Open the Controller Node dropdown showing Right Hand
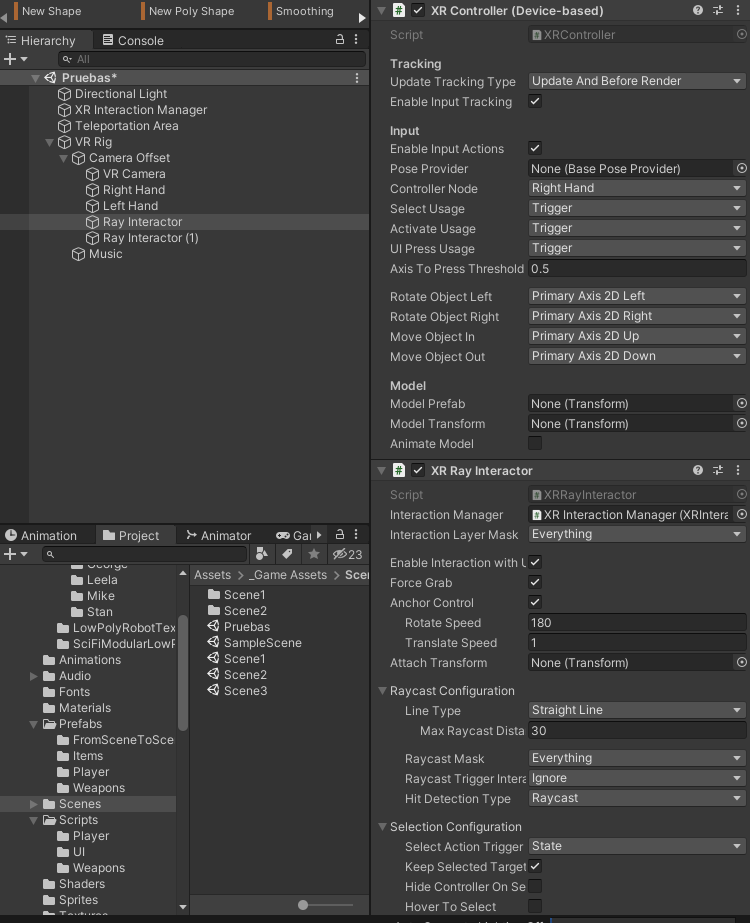Image resolution: width=750 pixels, height=923 pixels. click(x=636, y=187)
